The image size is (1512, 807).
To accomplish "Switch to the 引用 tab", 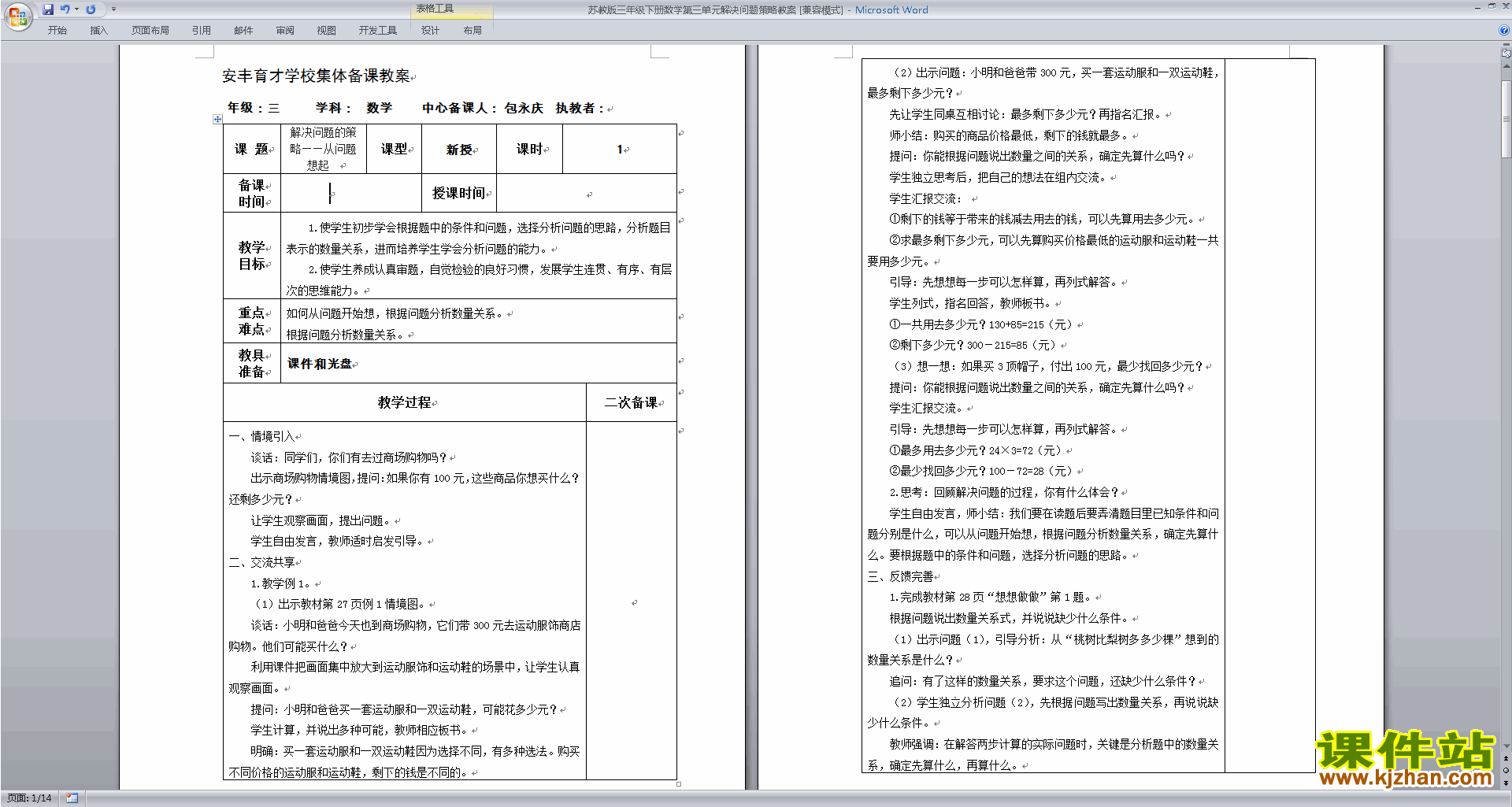I will click(x=202, y=31).
